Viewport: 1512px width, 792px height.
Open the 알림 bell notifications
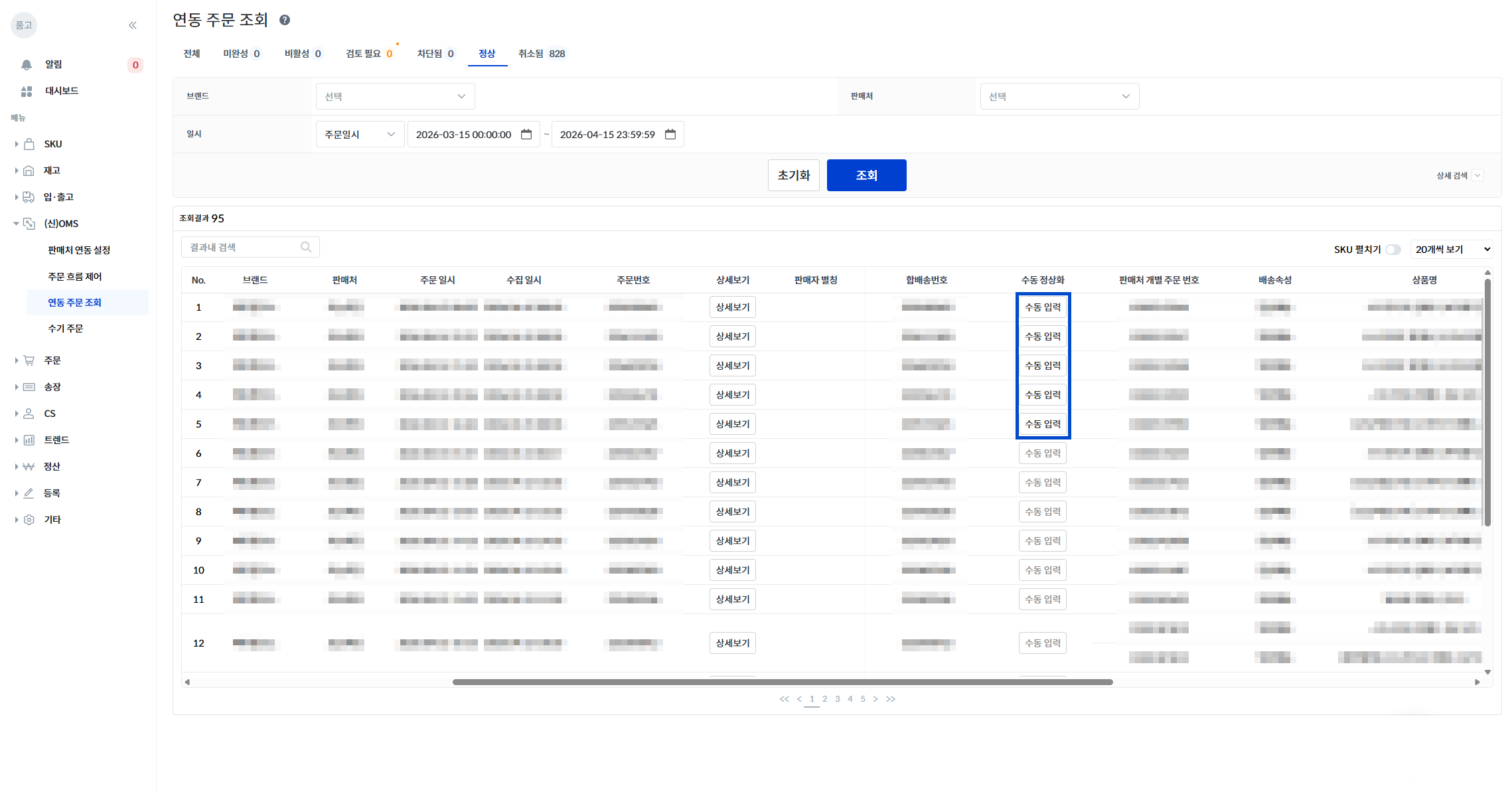click(x=27, y=64)
